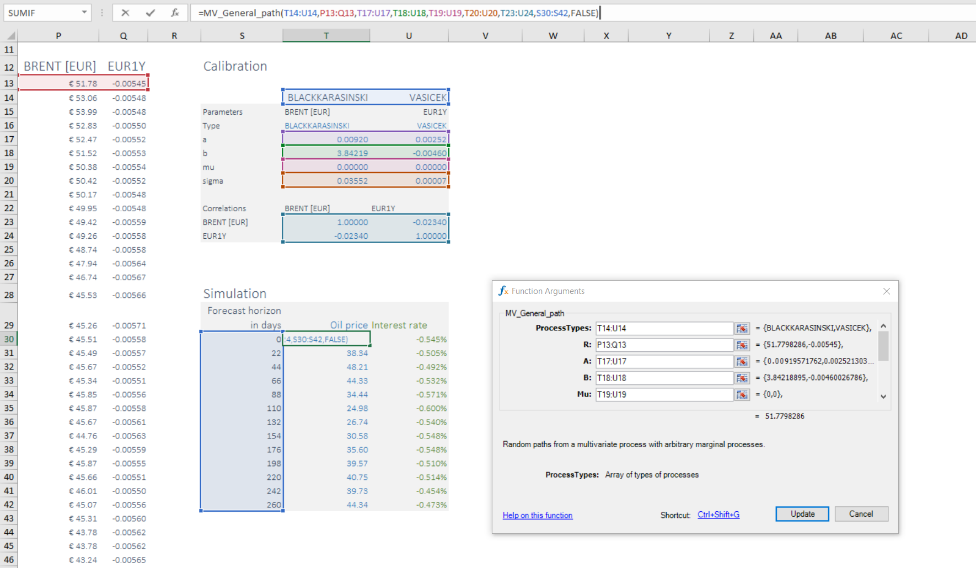Select column Q header
976x568 pixels.
tap(123, 36)
